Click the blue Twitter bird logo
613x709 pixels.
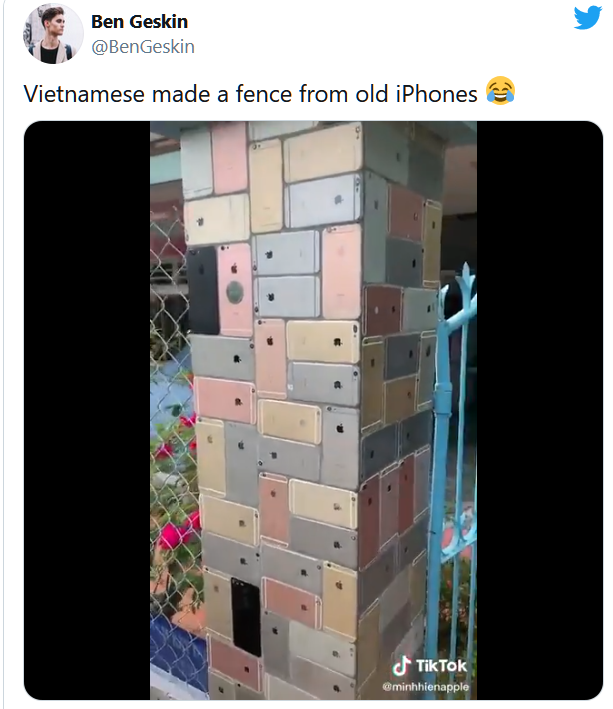[x=588, y=18]
